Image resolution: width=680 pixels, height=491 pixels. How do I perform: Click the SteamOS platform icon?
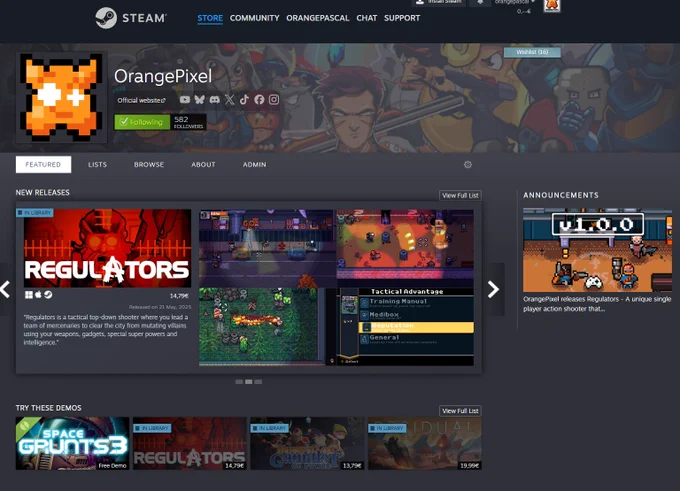coord(48,295)
